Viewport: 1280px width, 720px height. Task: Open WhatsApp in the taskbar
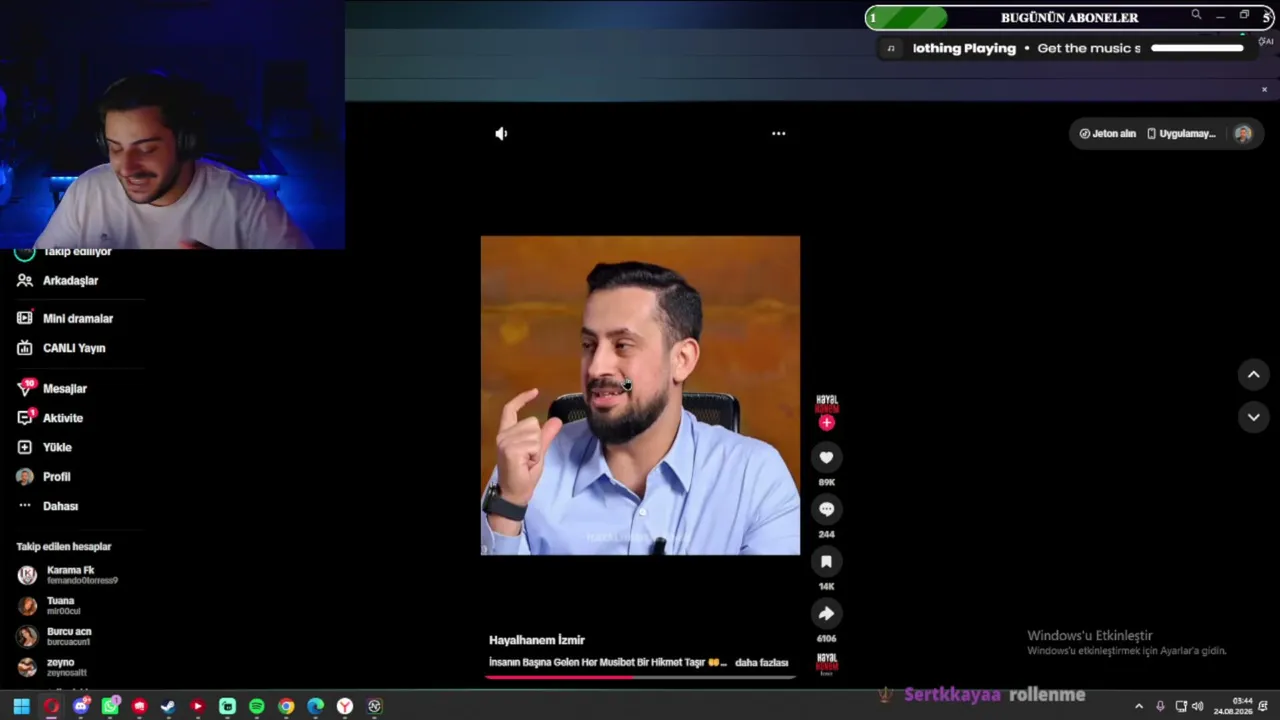click(x=110, y=706)
